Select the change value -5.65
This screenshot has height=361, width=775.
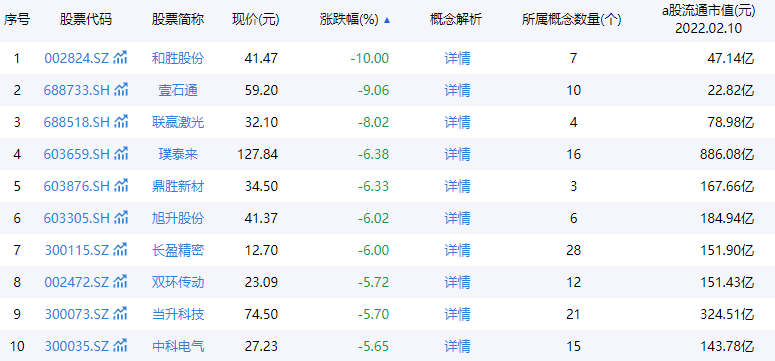373,347
